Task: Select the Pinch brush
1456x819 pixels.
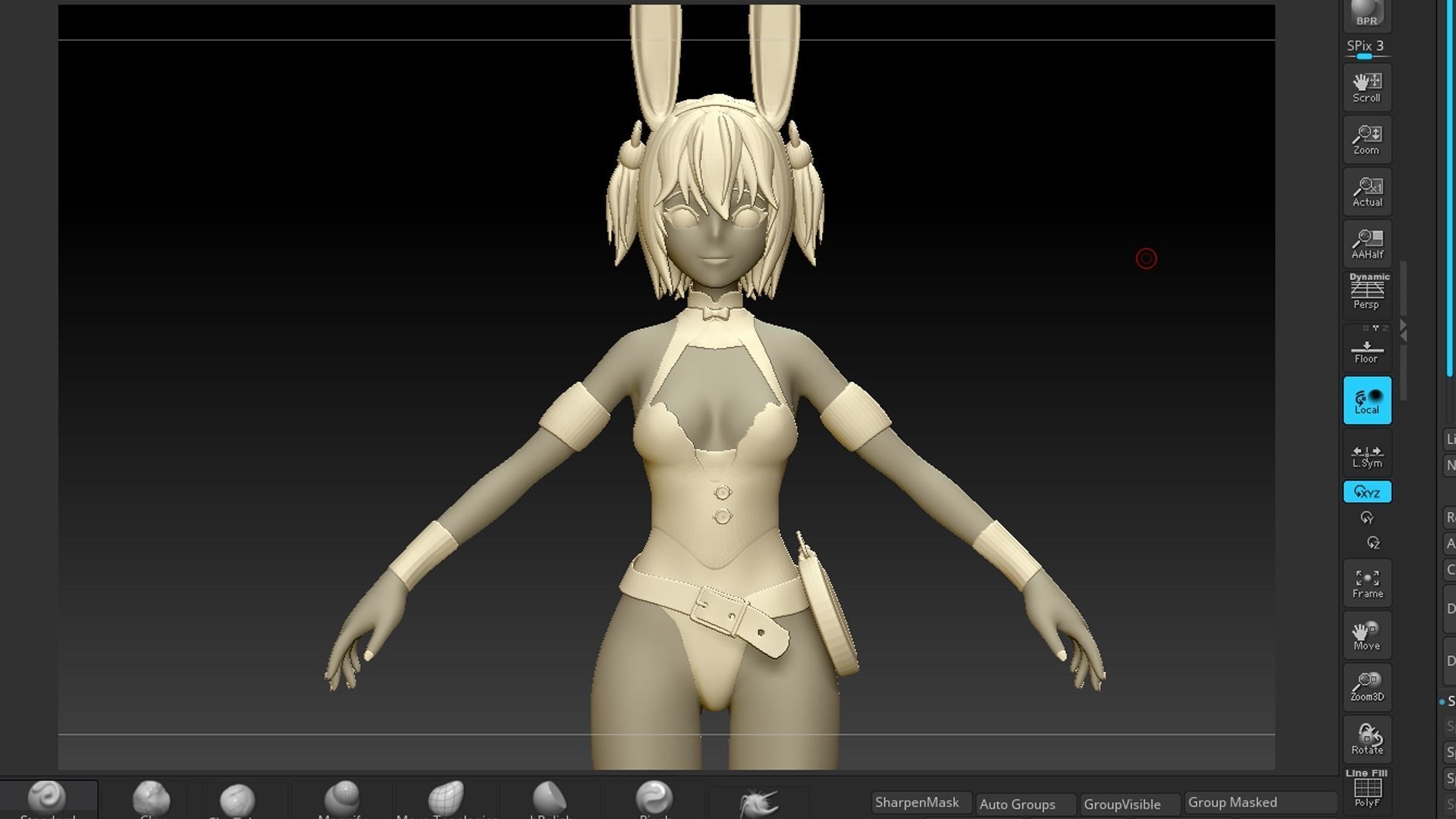Action: 654,799
